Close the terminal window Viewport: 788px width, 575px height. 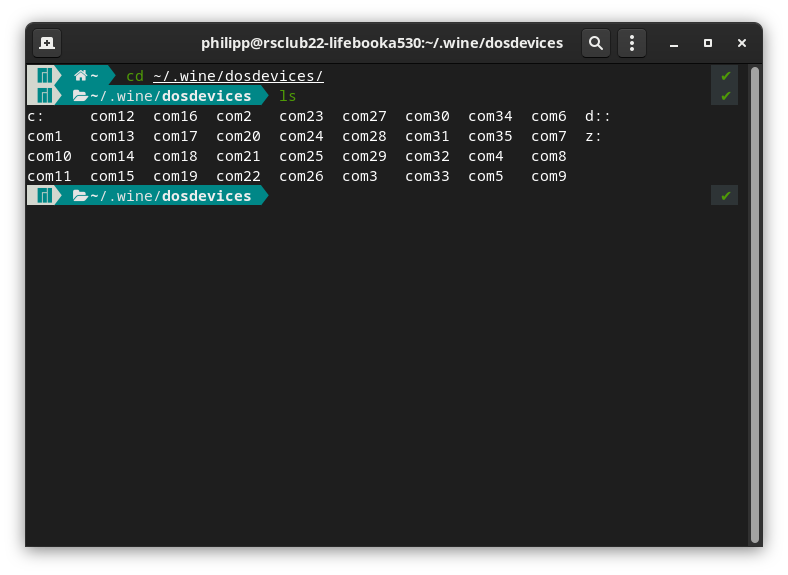click(x=742, y=43)
